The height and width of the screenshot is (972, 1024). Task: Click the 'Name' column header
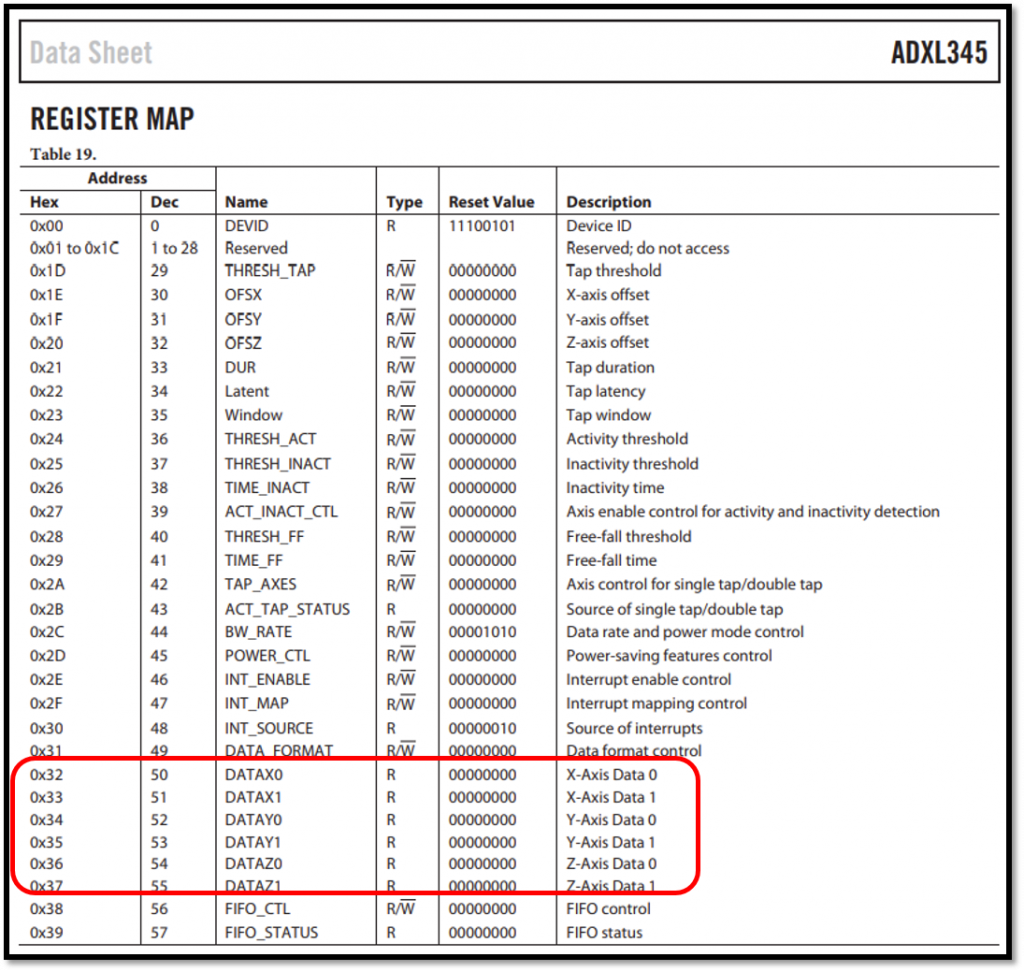246,202
